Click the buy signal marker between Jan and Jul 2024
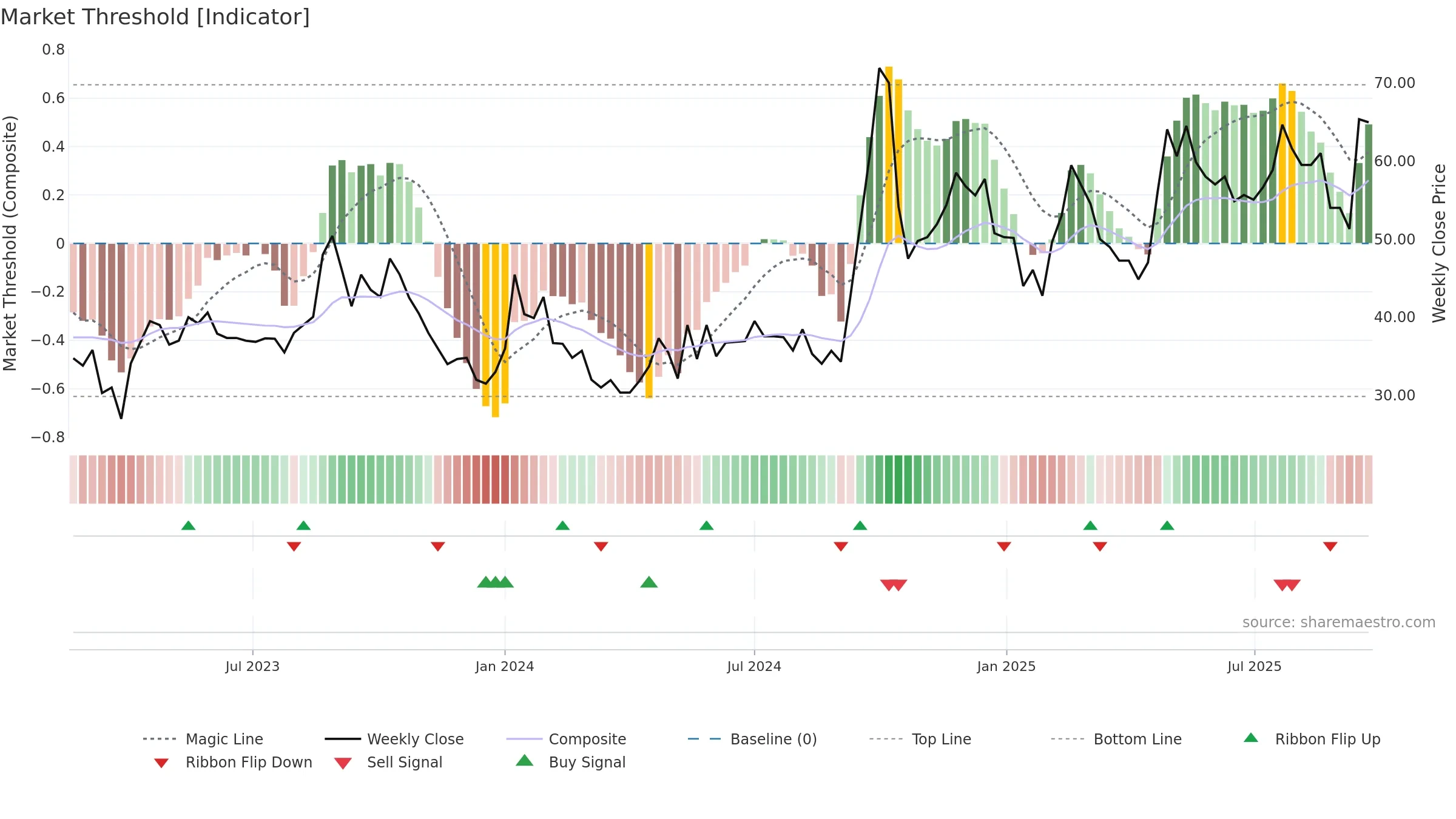Screen dimensions: 1456x819 tap(649, 582)
